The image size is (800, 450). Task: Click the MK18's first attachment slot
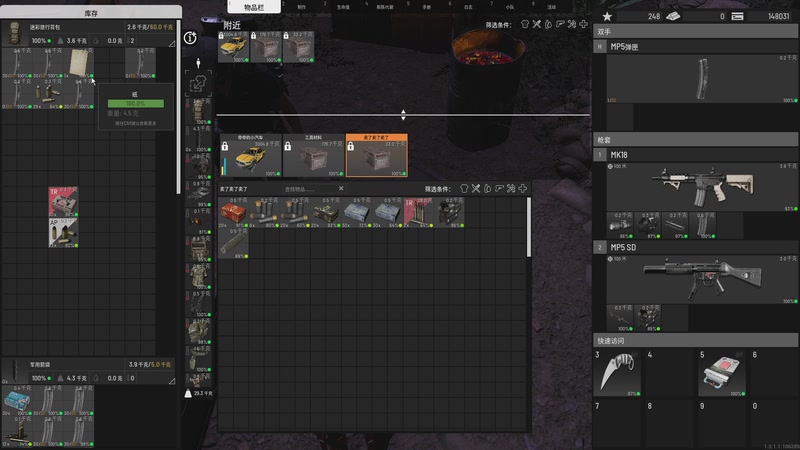[620, 226]
